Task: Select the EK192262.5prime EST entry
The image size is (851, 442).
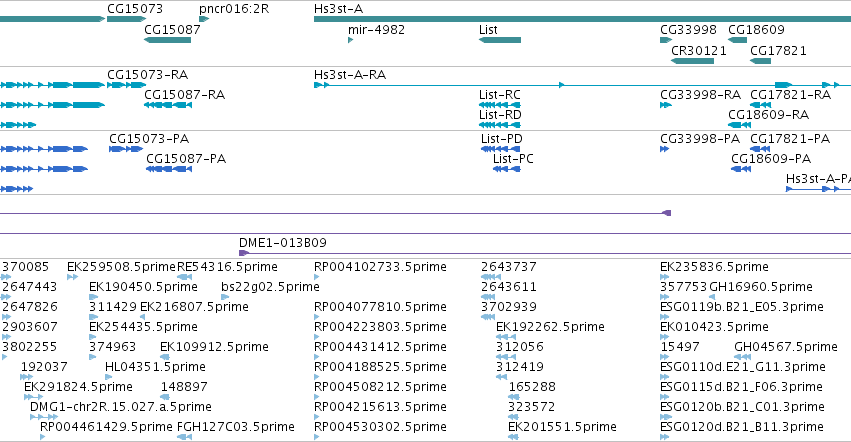Action: pos(550,326)
